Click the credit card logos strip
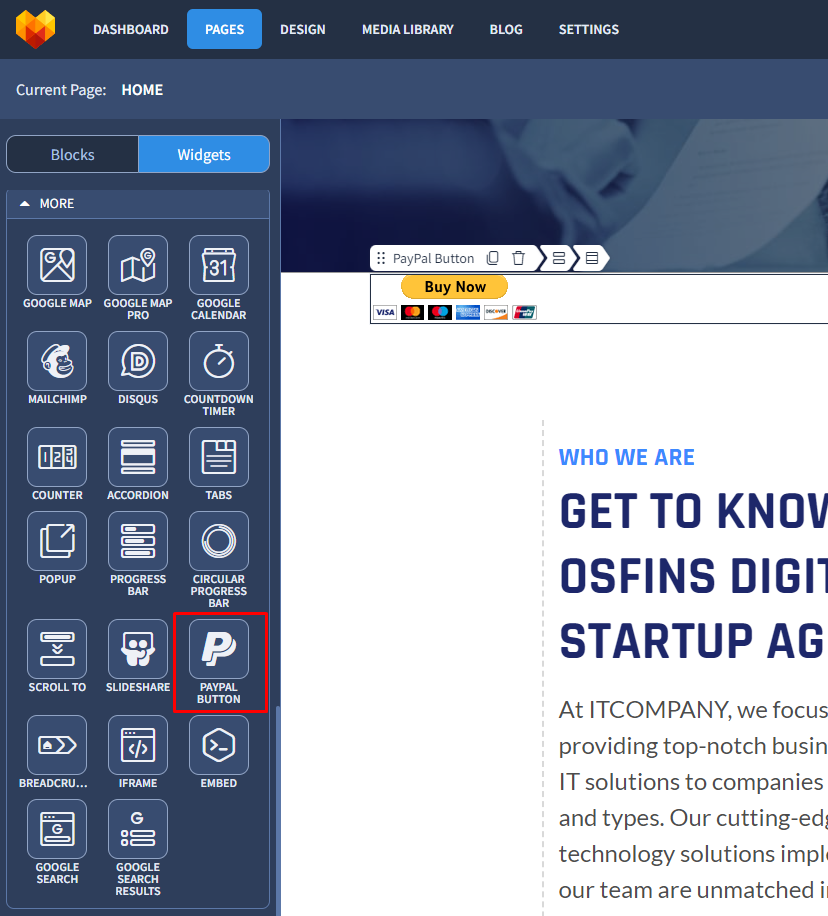The height and width of the screenshot is (916, 828). tap(455, 313)
